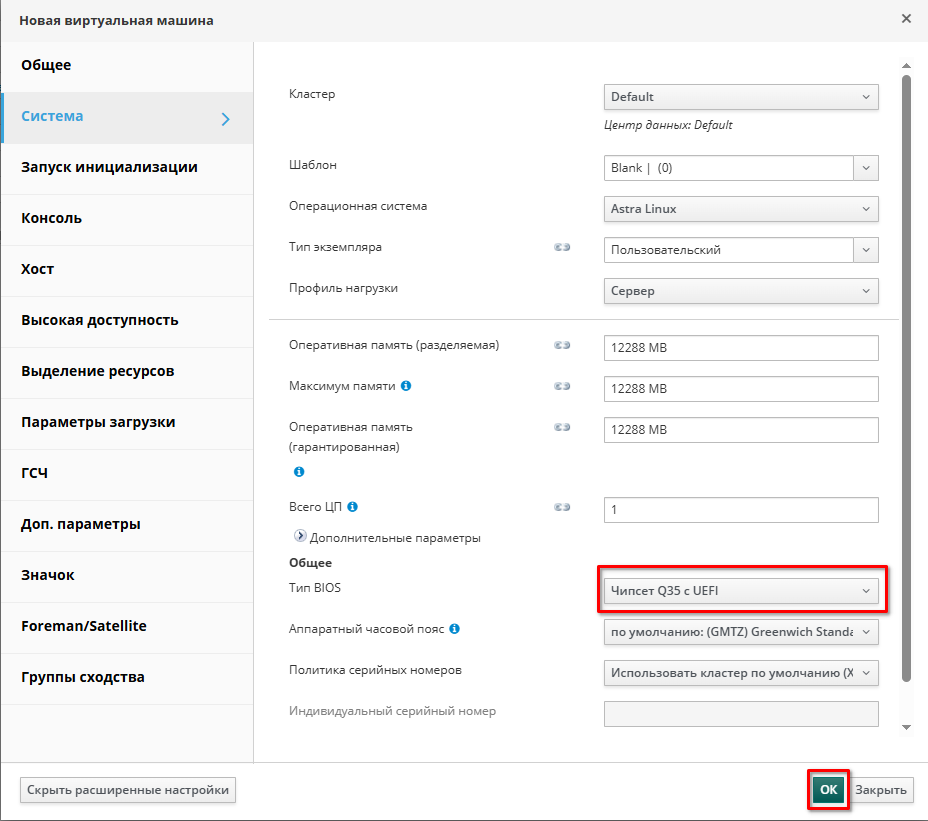Click the link icon in the Всего ЦП row
Screen dimensions: 928x821
click(561, 508)
